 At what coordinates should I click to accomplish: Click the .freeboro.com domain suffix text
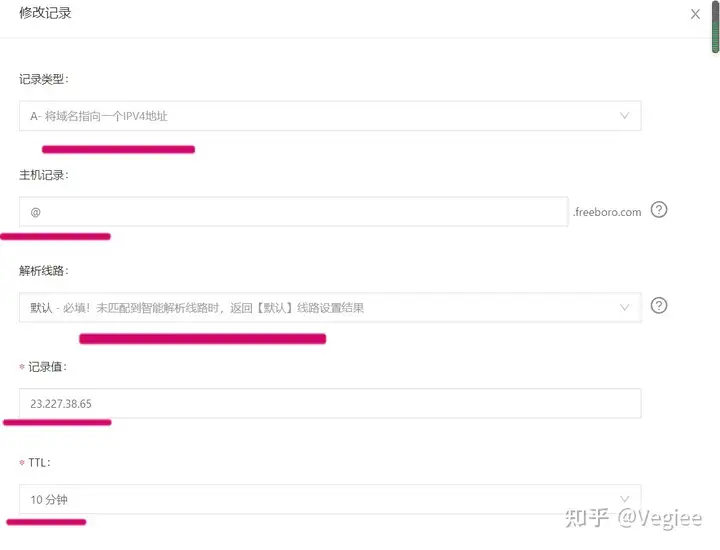pyautogui.click(x=607, y=212)
